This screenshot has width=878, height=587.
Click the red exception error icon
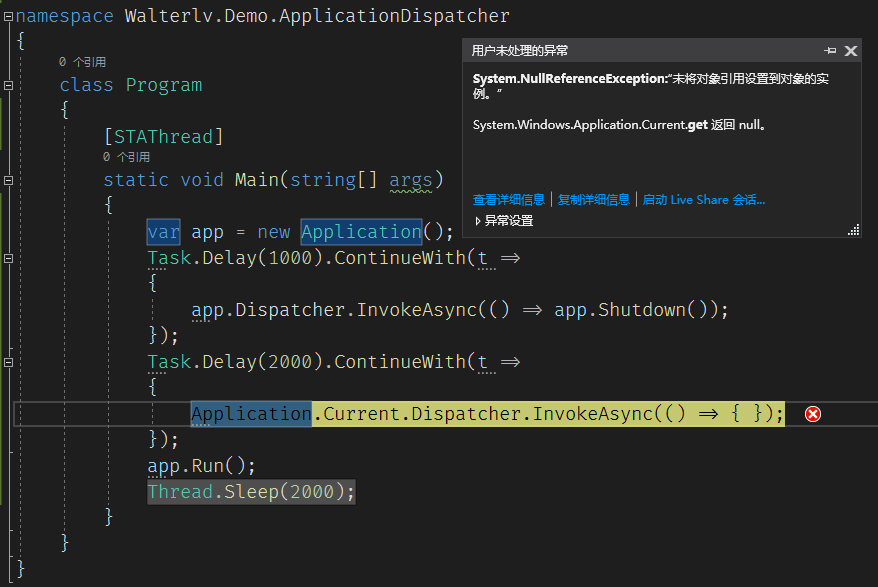[x=813, y=414]
